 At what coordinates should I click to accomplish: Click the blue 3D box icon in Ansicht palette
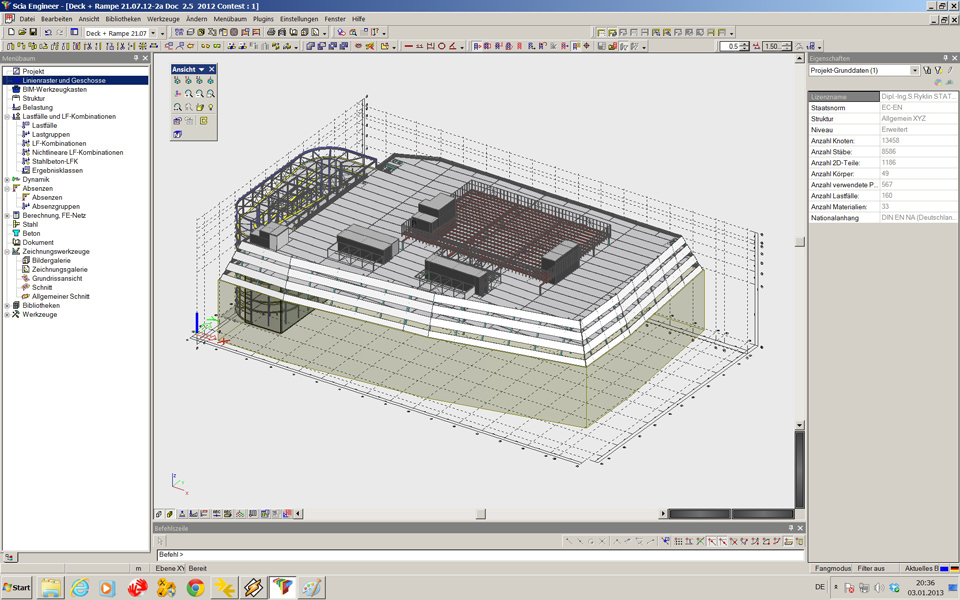click(177, 134)
